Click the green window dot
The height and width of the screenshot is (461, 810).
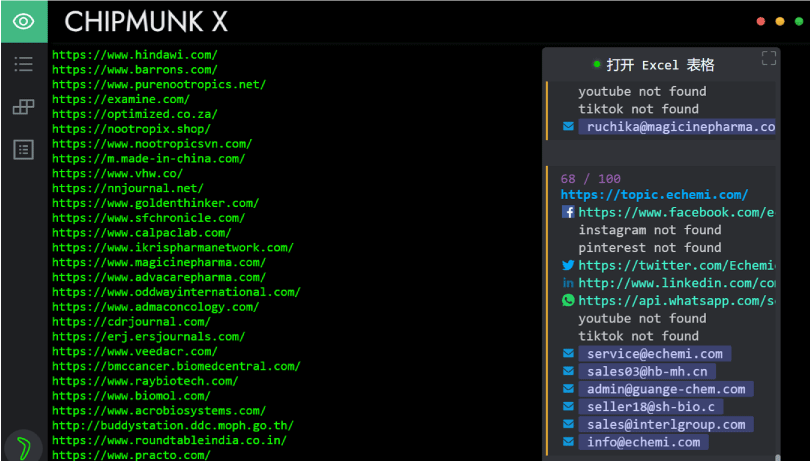tap(799, 21)
